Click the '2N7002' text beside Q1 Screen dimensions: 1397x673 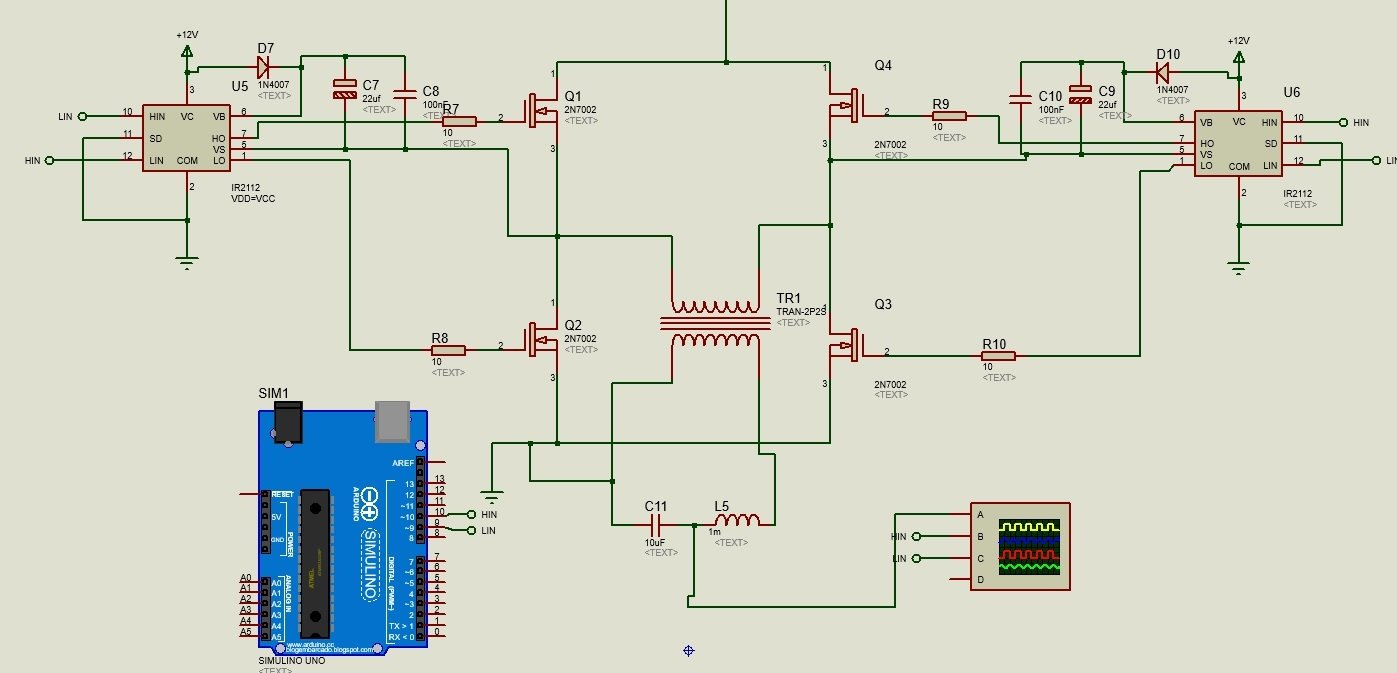(581, 110)
